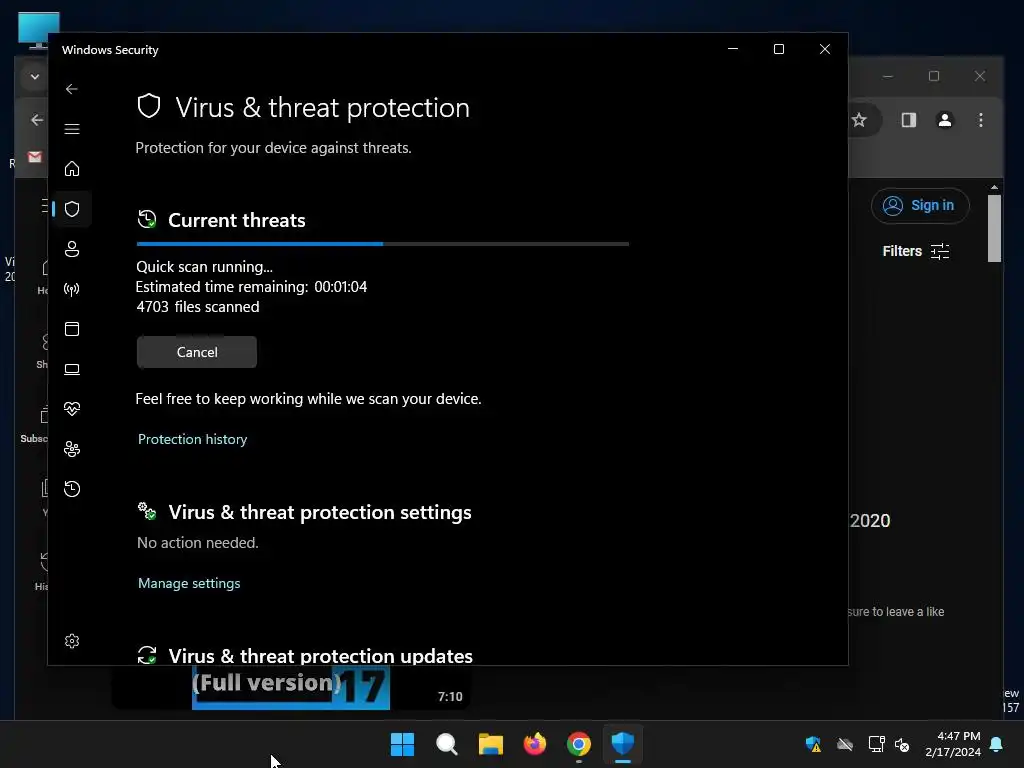Open Device security in sidebar

tap(72, 369)
